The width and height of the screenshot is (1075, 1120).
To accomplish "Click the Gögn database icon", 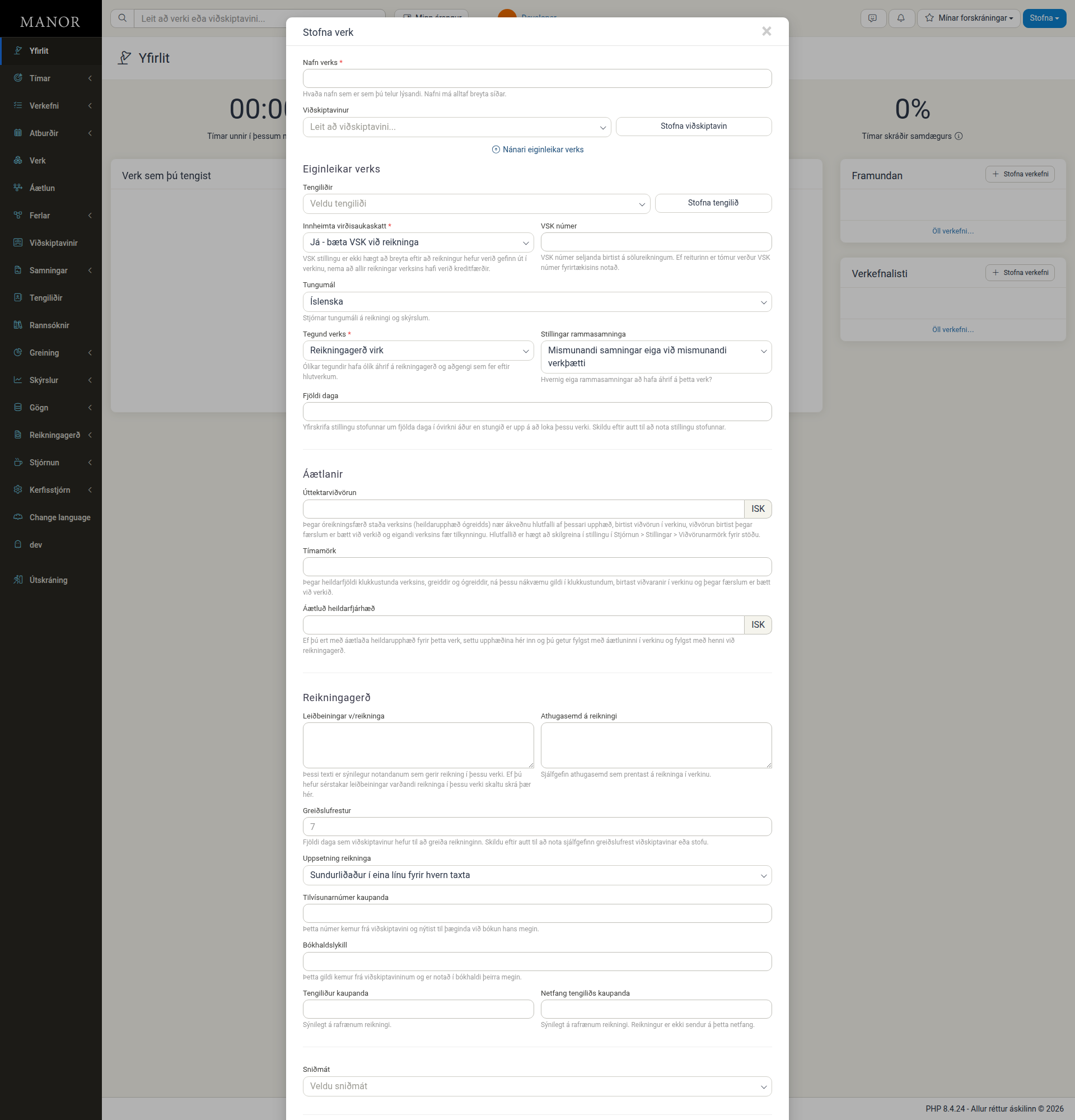I will [18, 408].
